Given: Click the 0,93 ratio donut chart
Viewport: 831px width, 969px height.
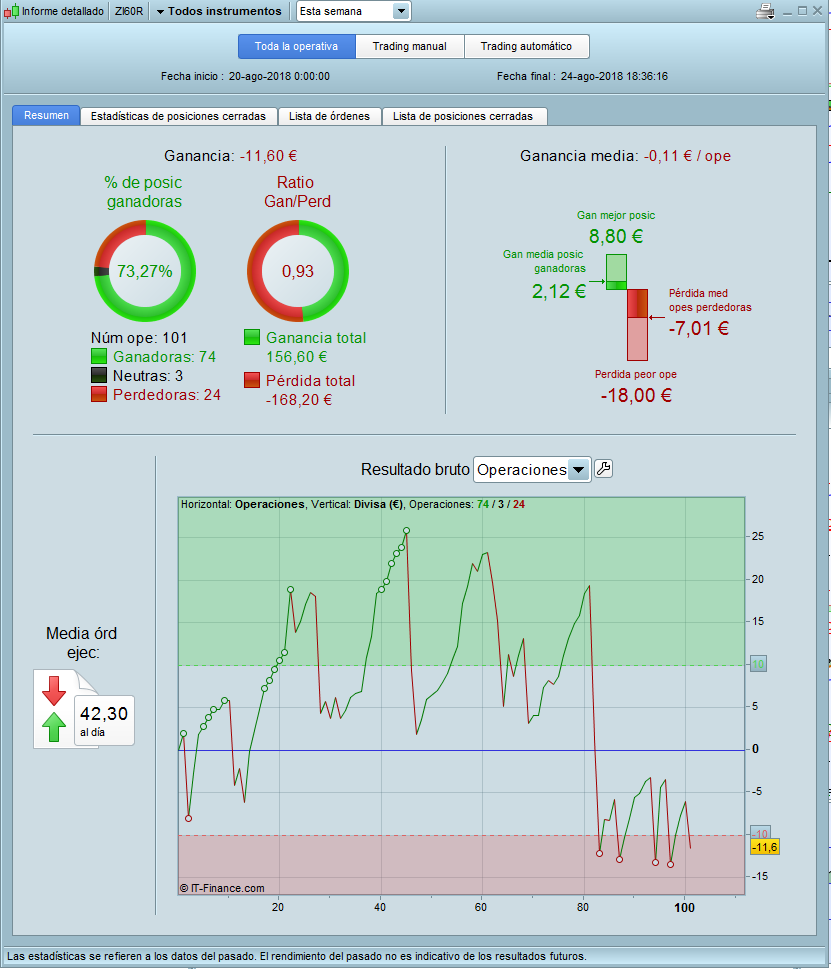Looking at the screenshot, I should (x=298, y=271).
